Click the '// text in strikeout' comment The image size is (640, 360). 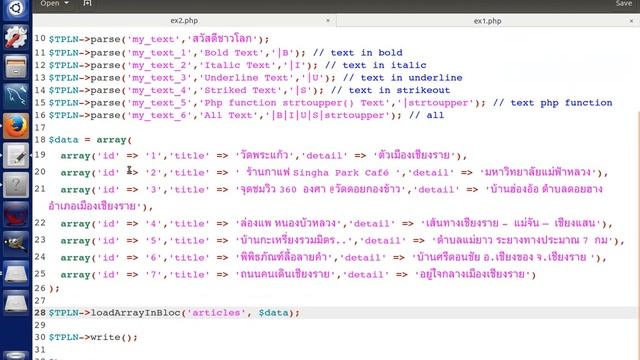(x=390, y=90)
